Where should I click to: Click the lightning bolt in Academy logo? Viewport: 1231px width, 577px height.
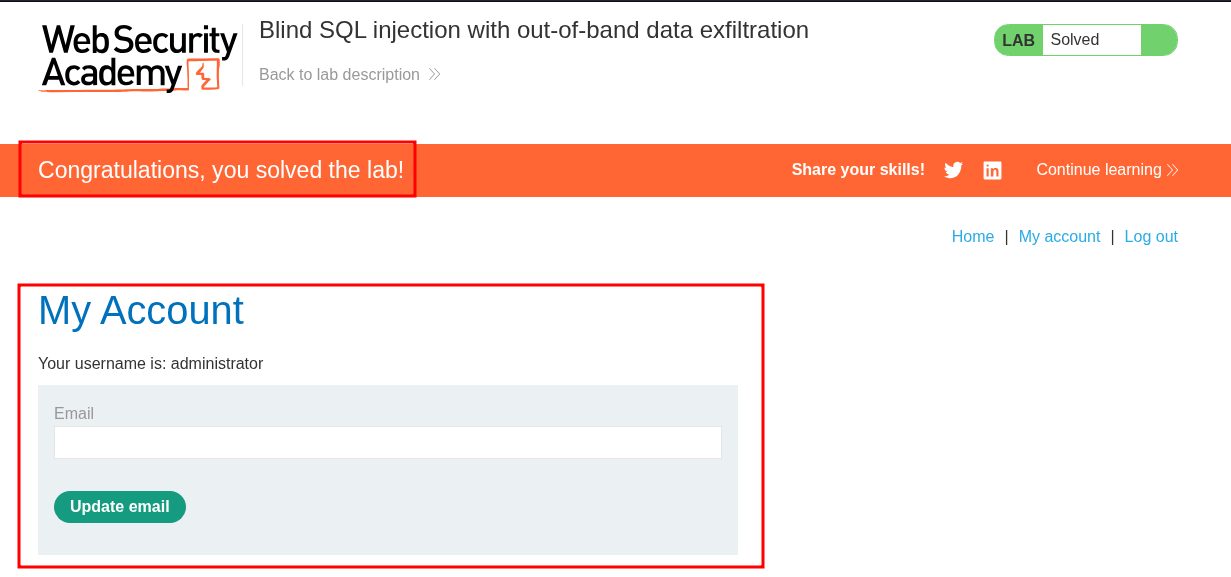point(205,75)
